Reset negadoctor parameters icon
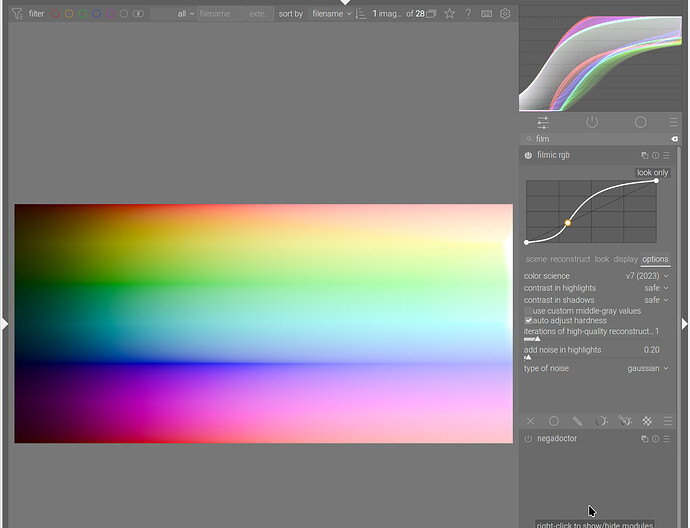This screenshot has width=690, height=528. click(656, 439)
